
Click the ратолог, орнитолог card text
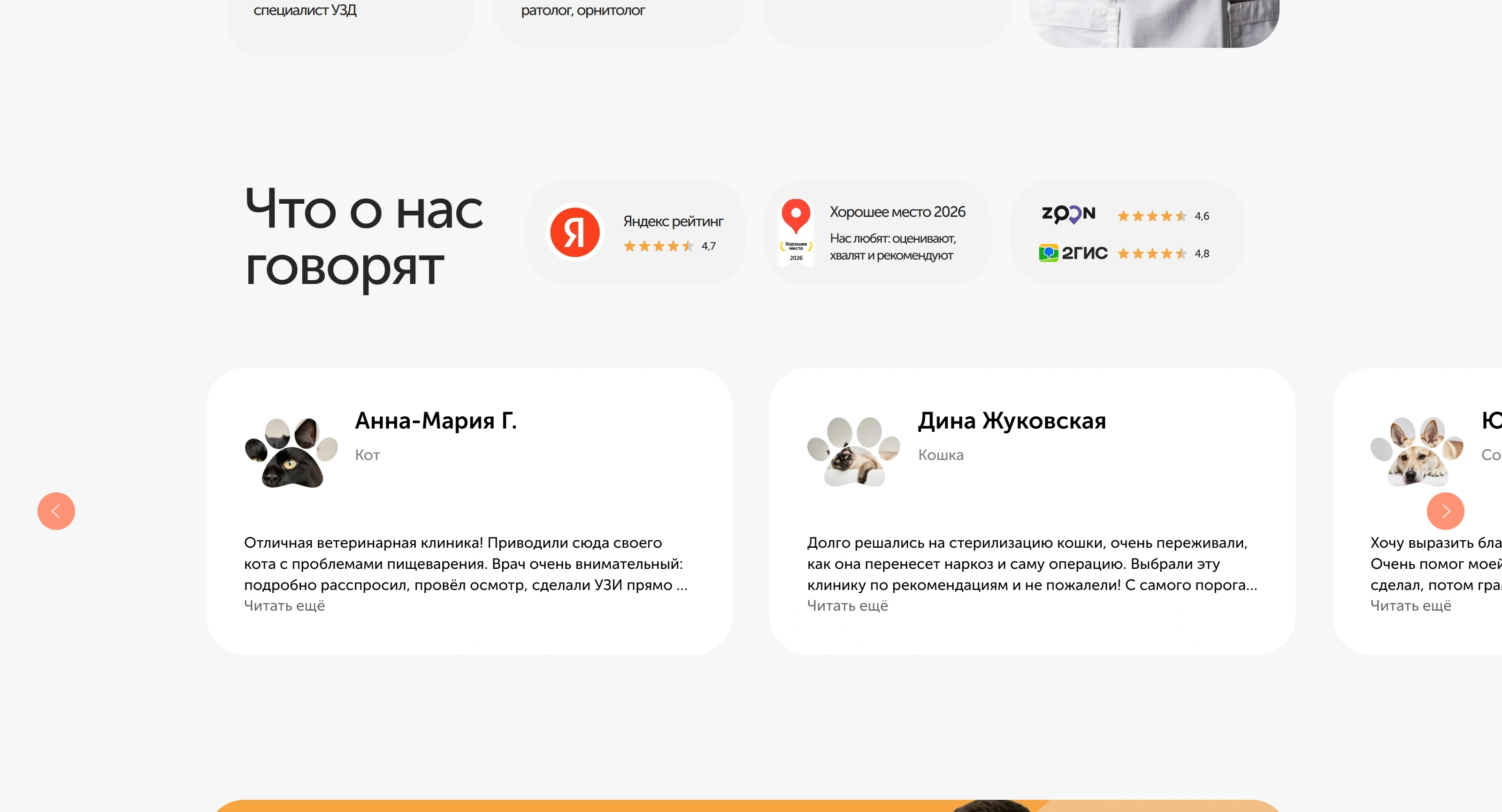[582, 10]
